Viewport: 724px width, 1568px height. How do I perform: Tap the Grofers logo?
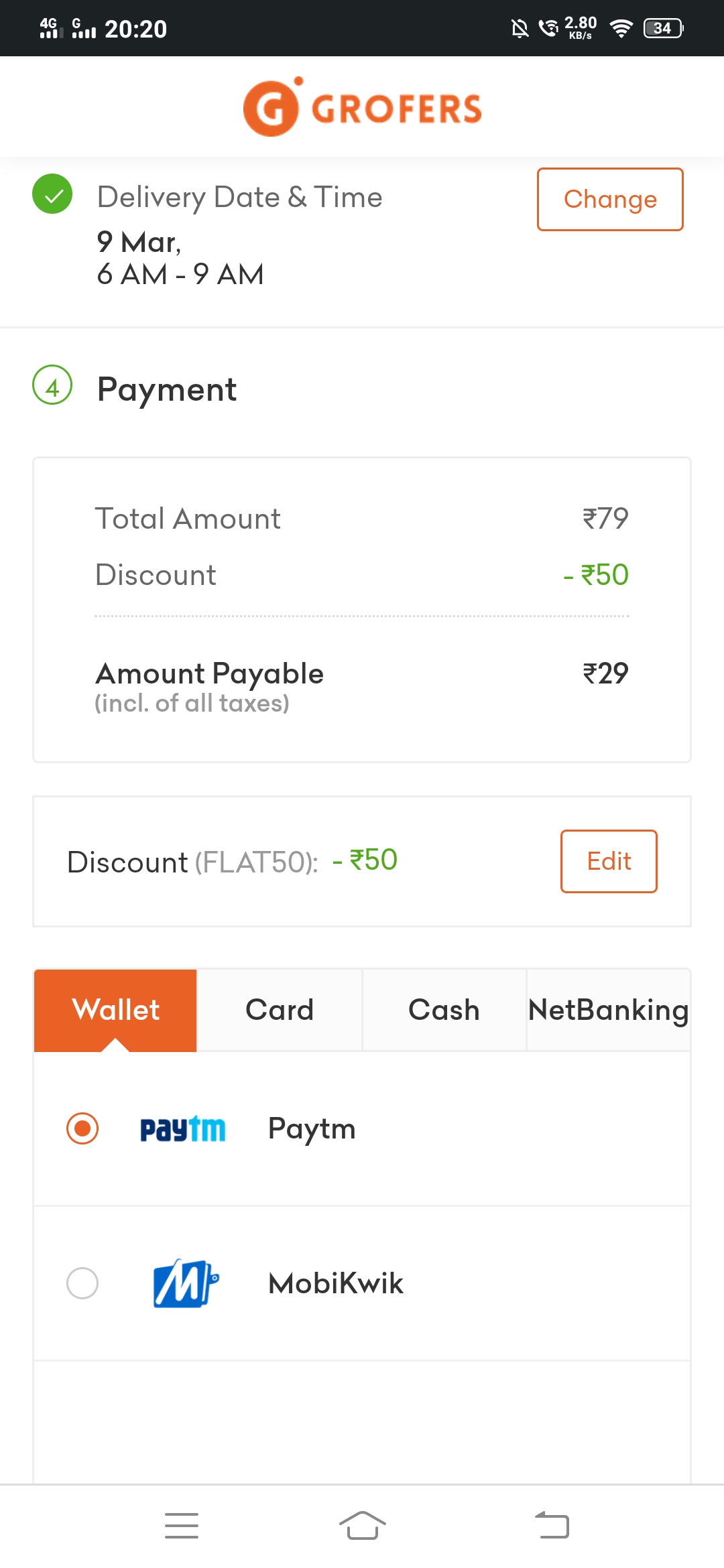coord(362,107)
